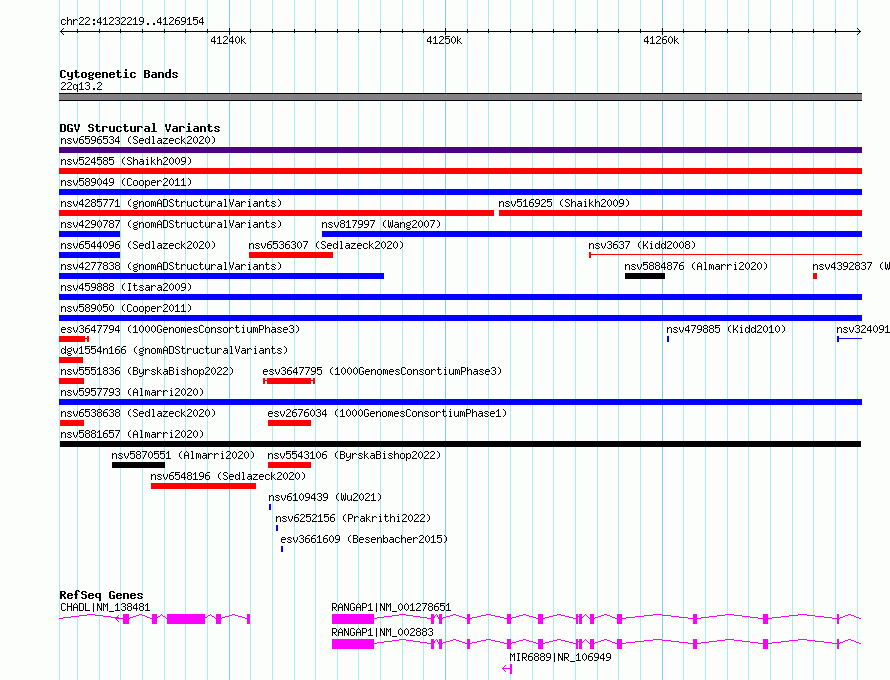Click the nsv5884876 (Almarri2020) label

pyautogui.click(x=696, y=266)
